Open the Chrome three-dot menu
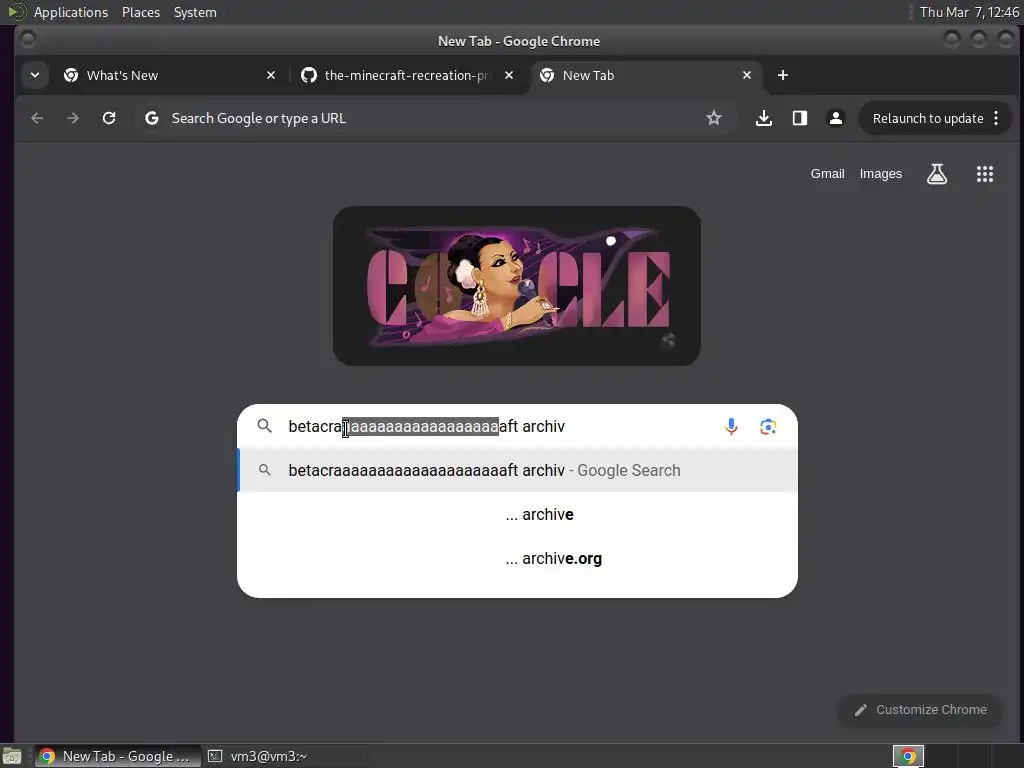Screen dimensions: 1024x768 point(996,118)
